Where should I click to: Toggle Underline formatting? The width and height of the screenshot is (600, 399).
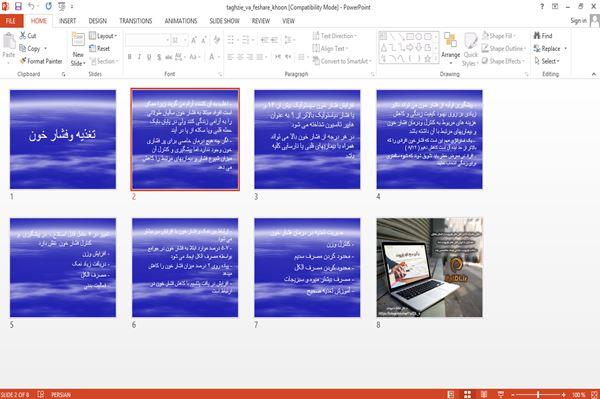click(x=149, y=57)
